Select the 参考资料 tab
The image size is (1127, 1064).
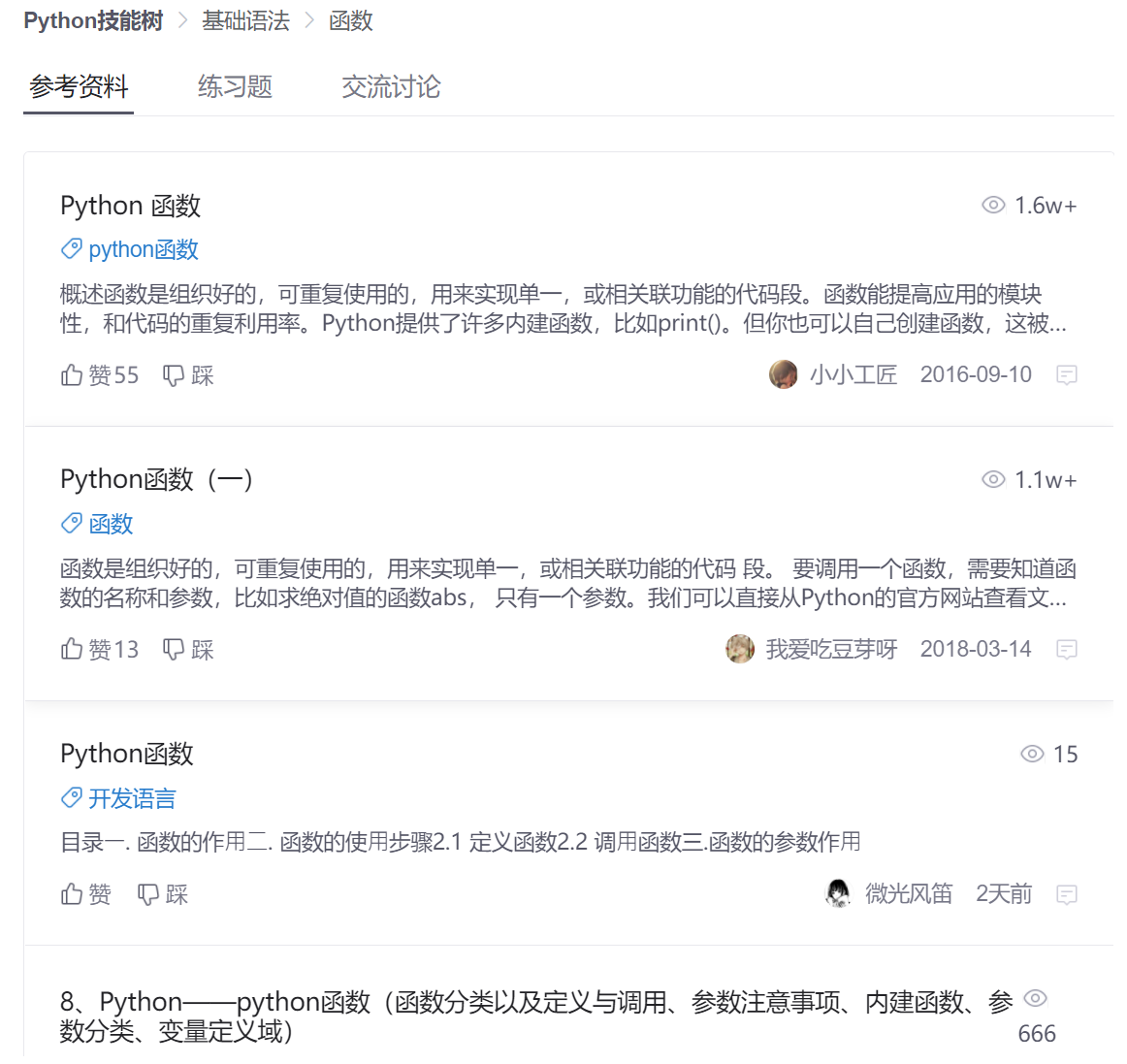pyautogui.click(x=79, y=87)
